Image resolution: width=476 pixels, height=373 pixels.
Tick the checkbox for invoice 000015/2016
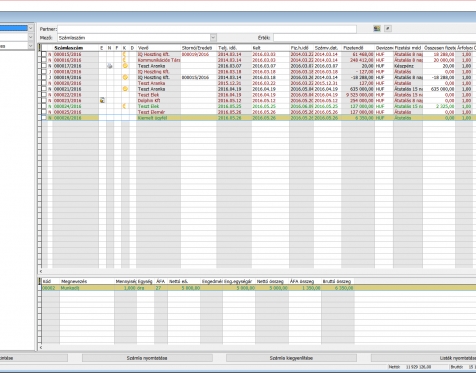click(x=44, y=54)
